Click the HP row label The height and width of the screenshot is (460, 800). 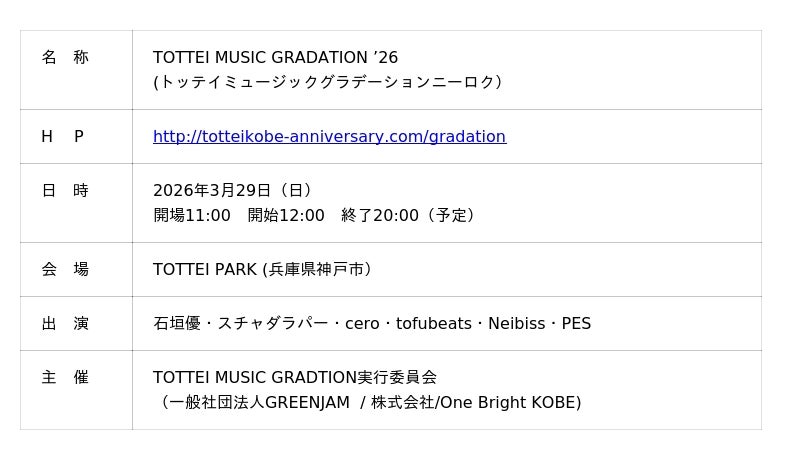click(x=63, y=136)
